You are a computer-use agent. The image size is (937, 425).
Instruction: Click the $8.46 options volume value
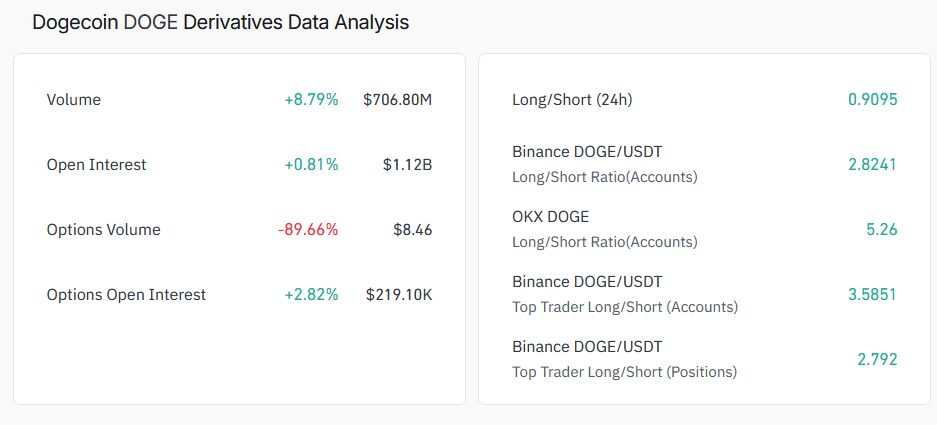(413, 230)
